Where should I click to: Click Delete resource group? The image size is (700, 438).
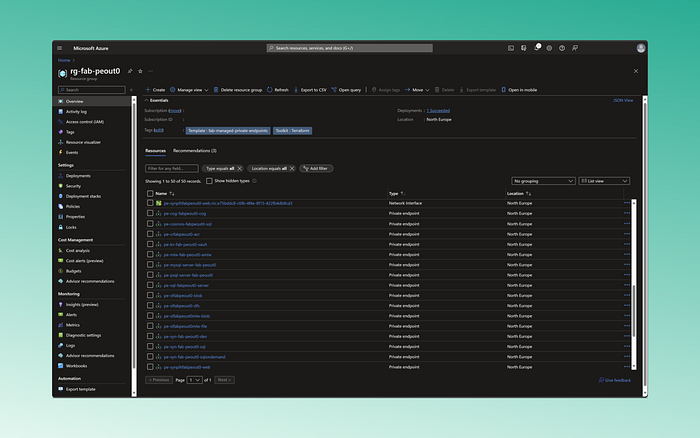coord(238,90)
